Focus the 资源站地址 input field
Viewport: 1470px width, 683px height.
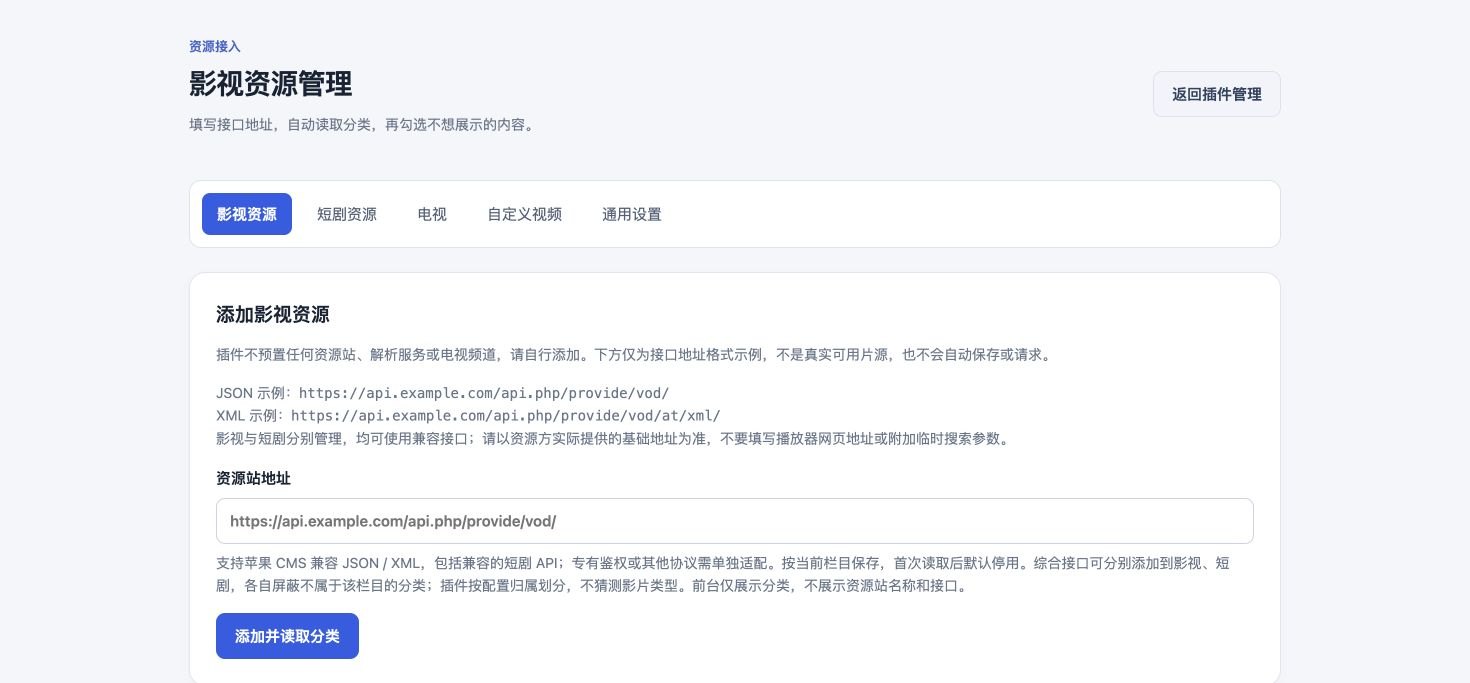tap(735, 521)
